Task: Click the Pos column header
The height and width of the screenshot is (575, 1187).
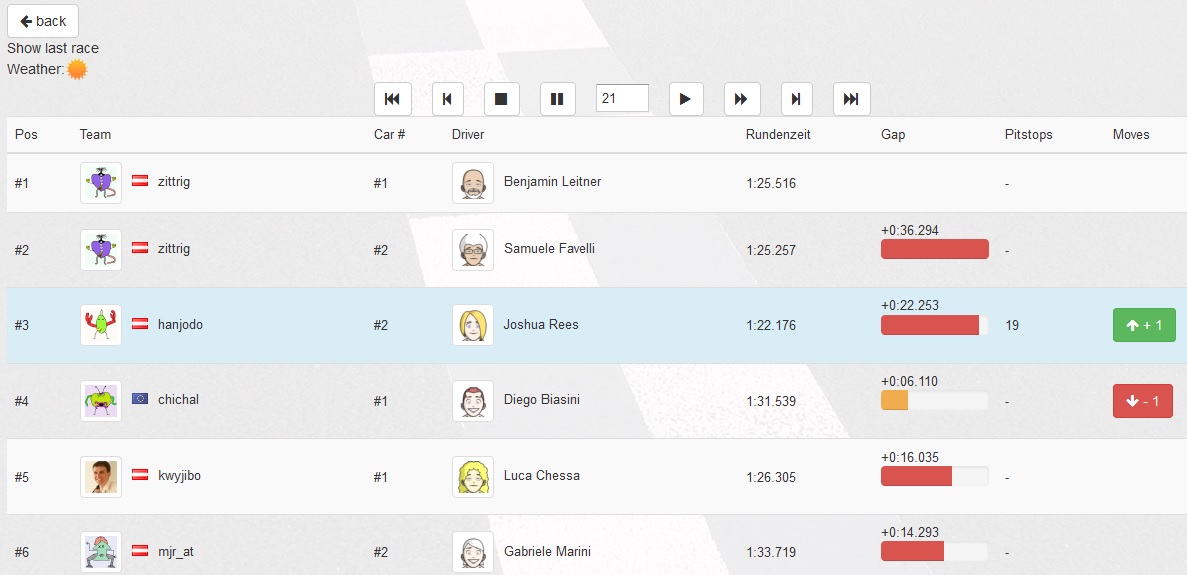Action: pos(26,135)
